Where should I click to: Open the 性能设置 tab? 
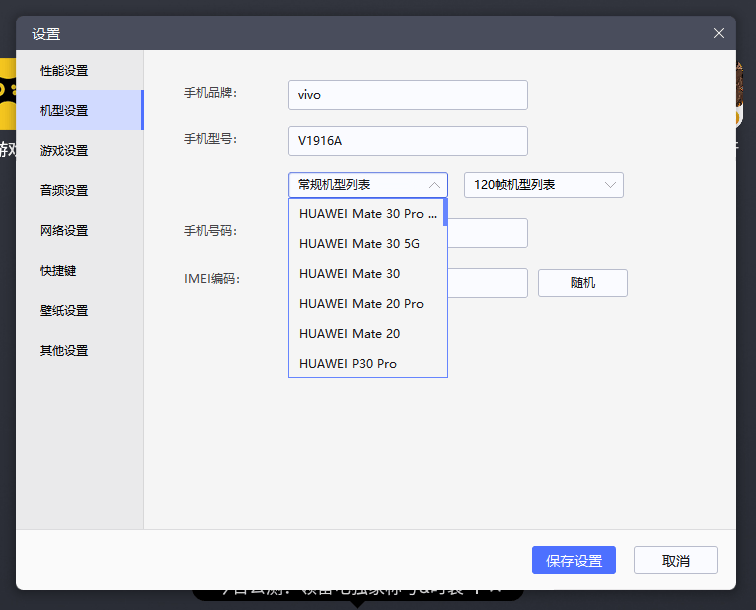pos(80,70)
